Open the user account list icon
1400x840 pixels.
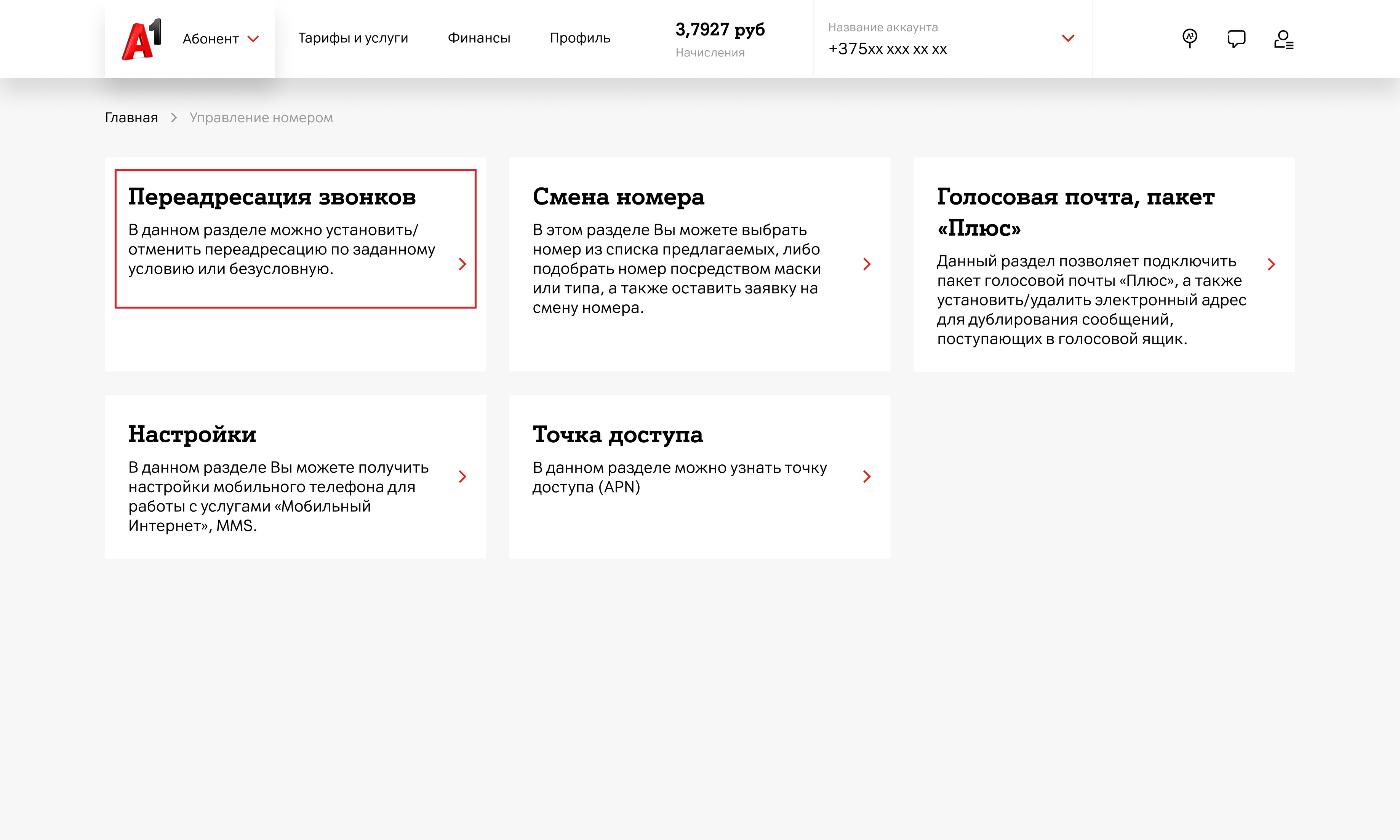coord(1283,39)
